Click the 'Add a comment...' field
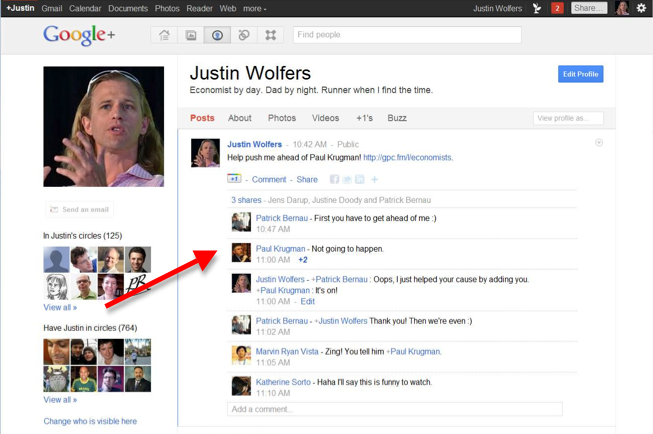The image size is (653, 434). pos(395,409)
